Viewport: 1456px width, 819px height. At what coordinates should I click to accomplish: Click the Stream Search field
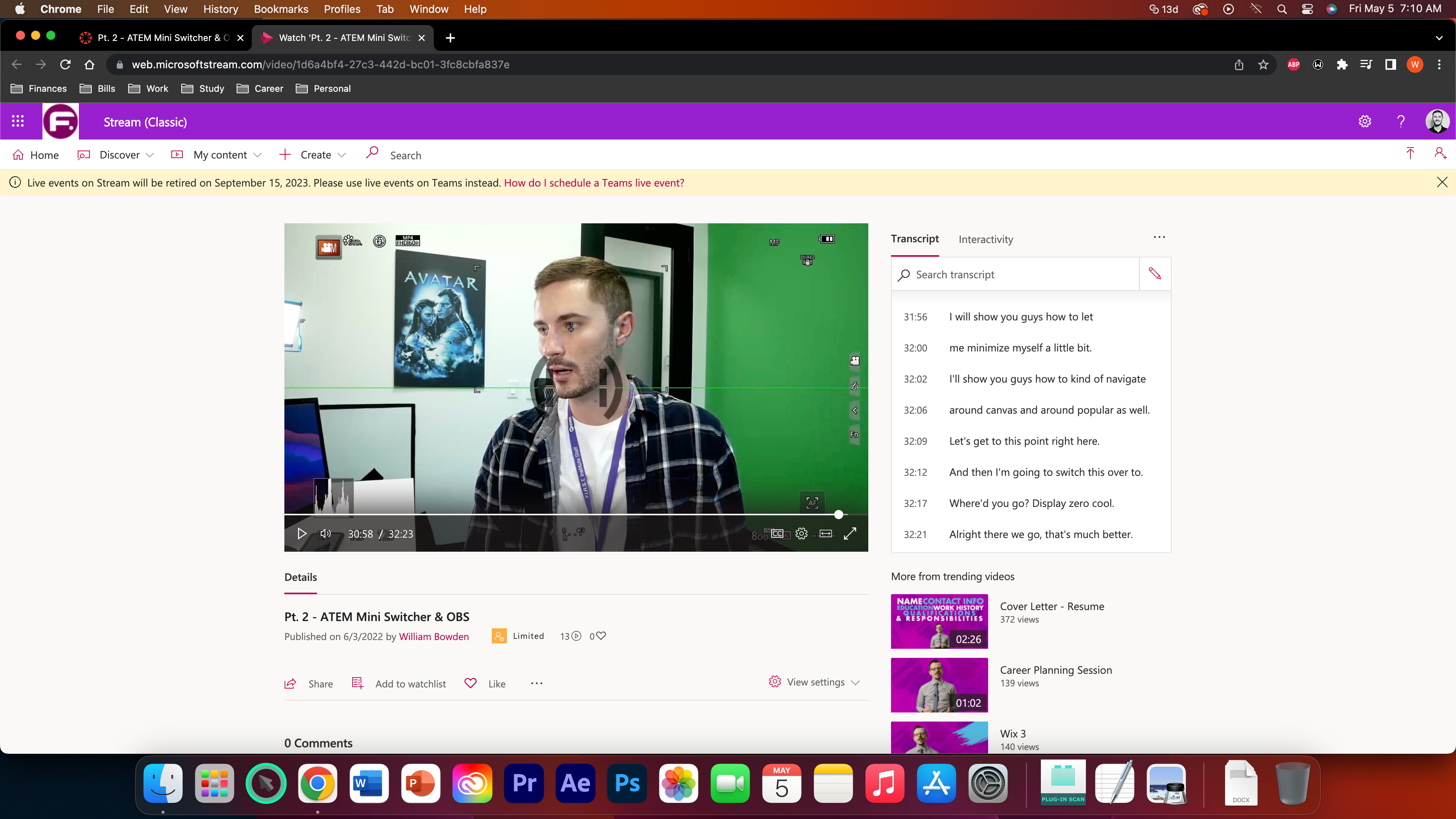405,155
